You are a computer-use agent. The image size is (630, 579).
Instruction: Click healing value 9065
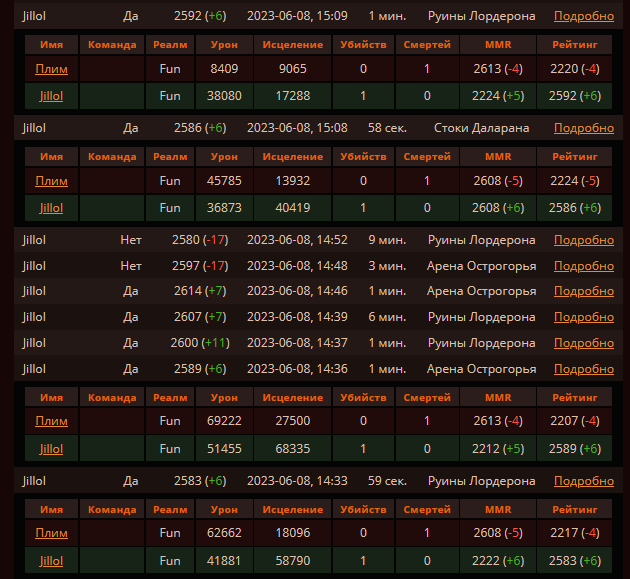click(x=292, y=69)
